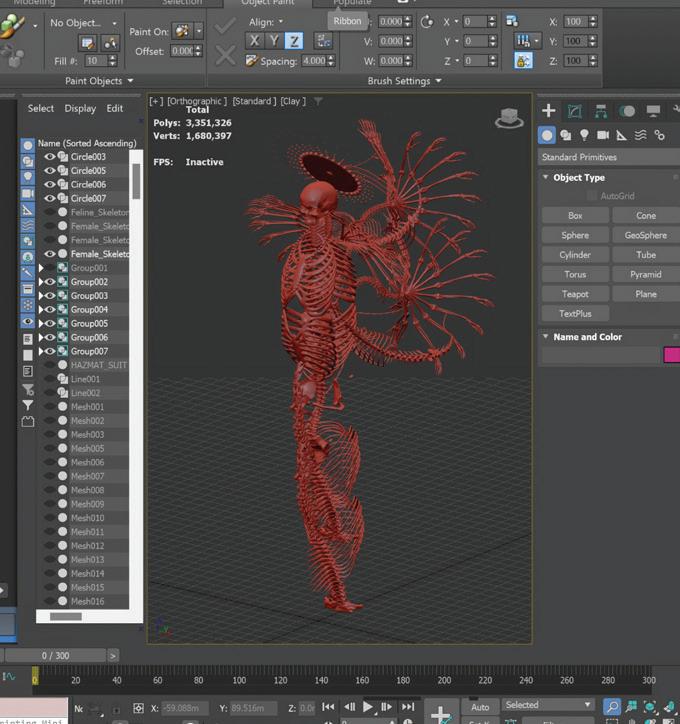This screenshot has width=680, height=724.
Task: Hide the Circle003 object using its eye icon
Action: pyautogui.click(x=50, y=157)
